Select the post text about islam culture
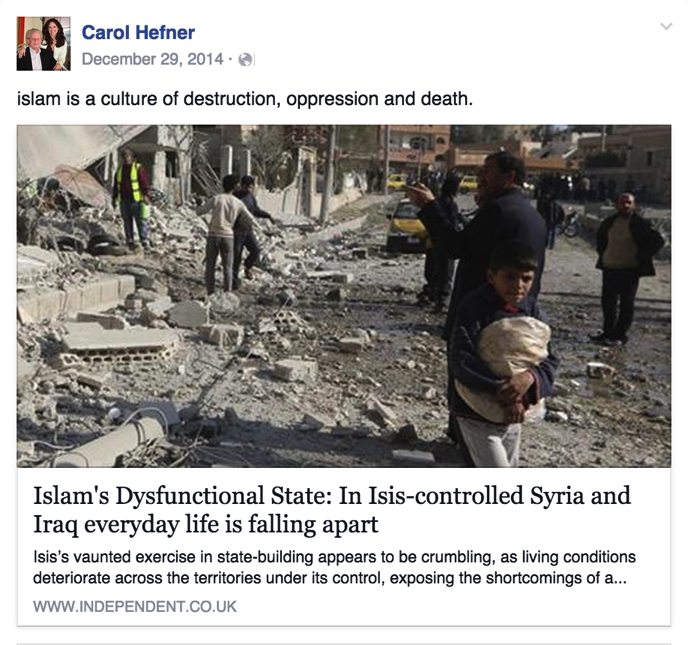The height and width of the screenshot is (645, 688). click(245, 99)
